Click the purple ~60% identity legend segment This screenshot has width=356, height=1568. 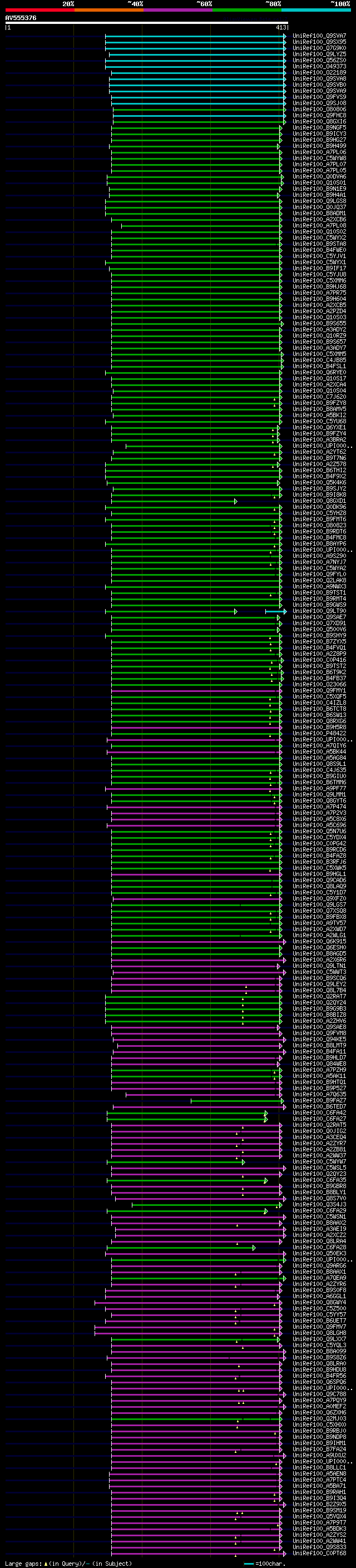click(179, 10)
